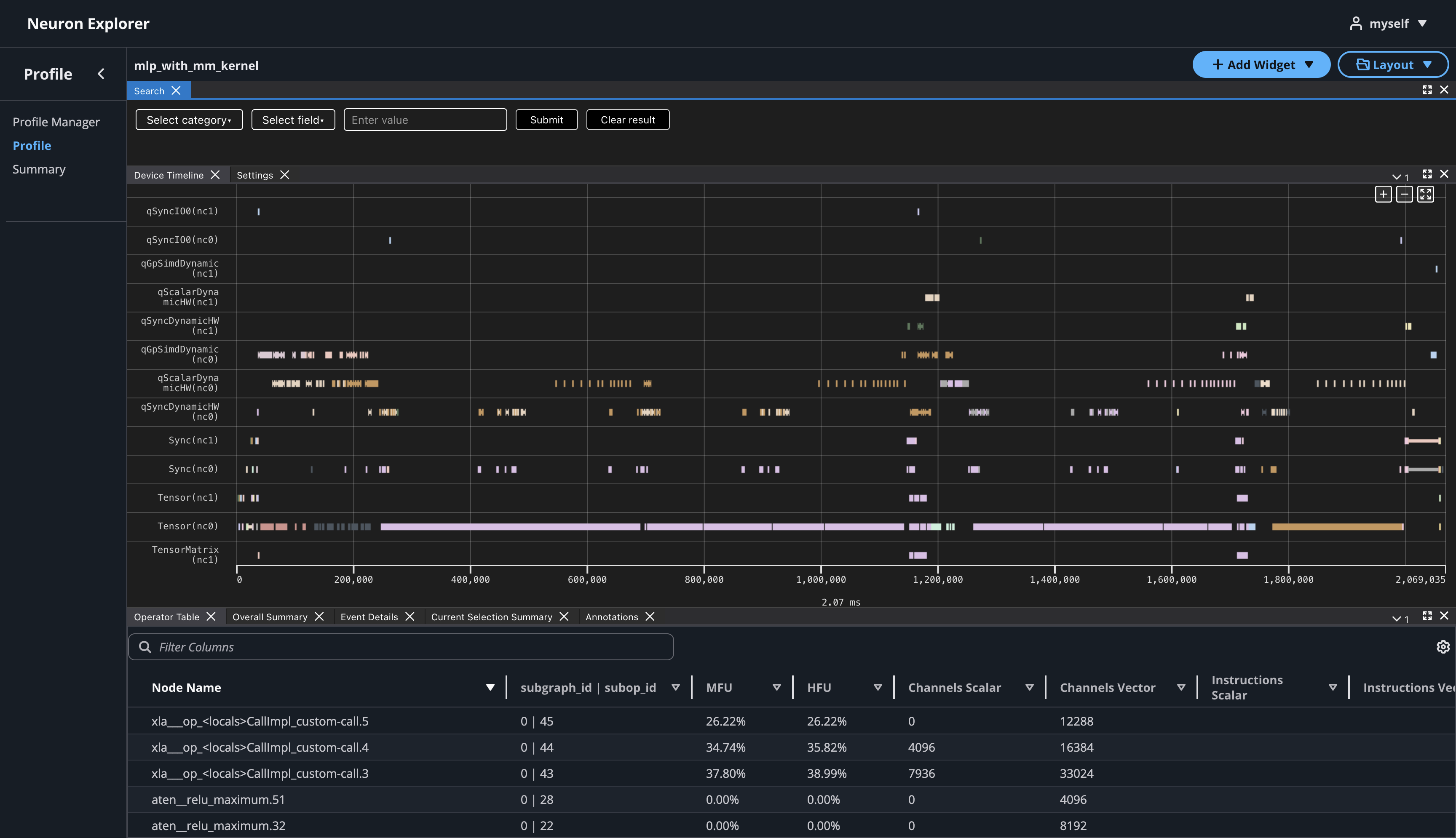Open the Layout dropdown

click(1393, 64)
